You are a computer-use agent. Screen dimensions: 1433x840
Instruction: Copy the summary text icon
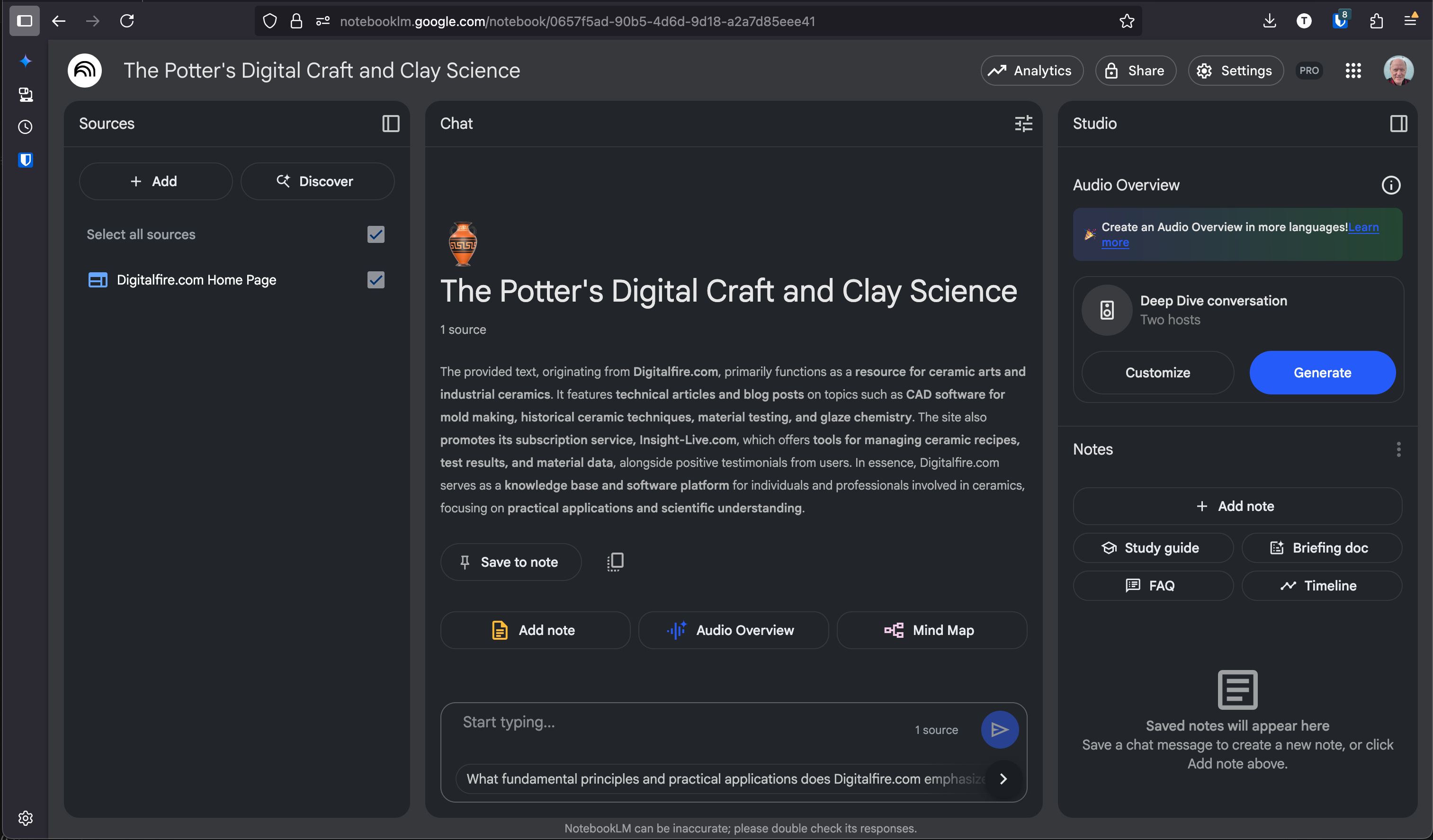(x=615, y=562)
